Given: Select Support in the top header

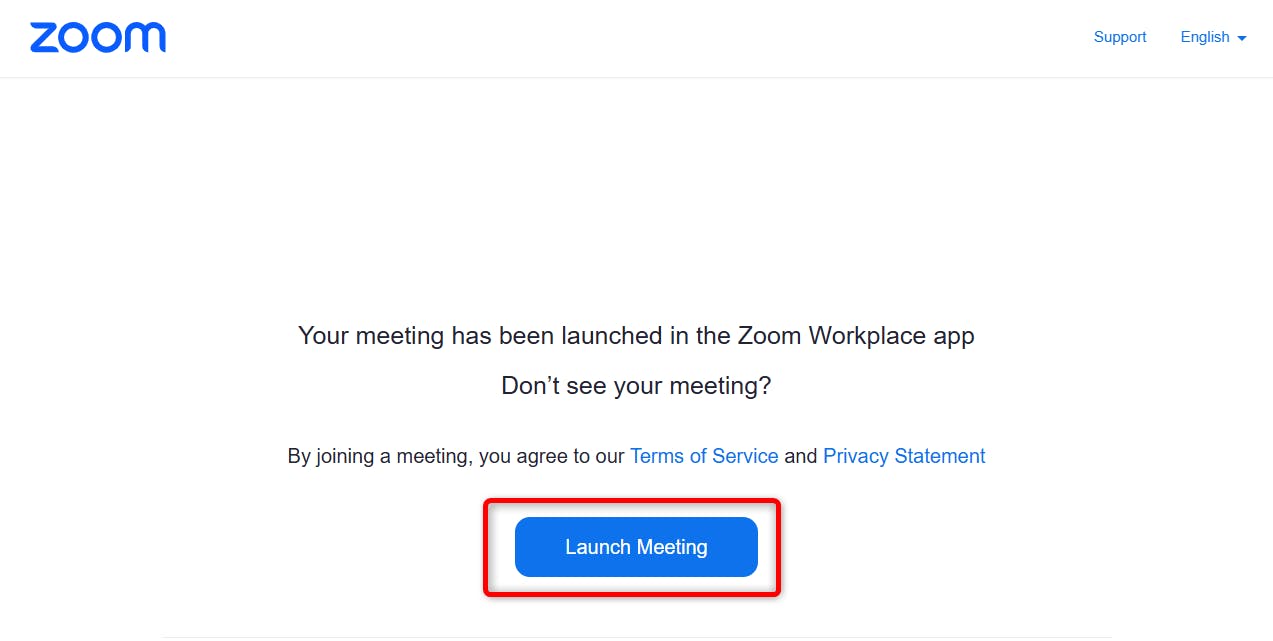Looking at the screenshot, I should pos(1119,37).
